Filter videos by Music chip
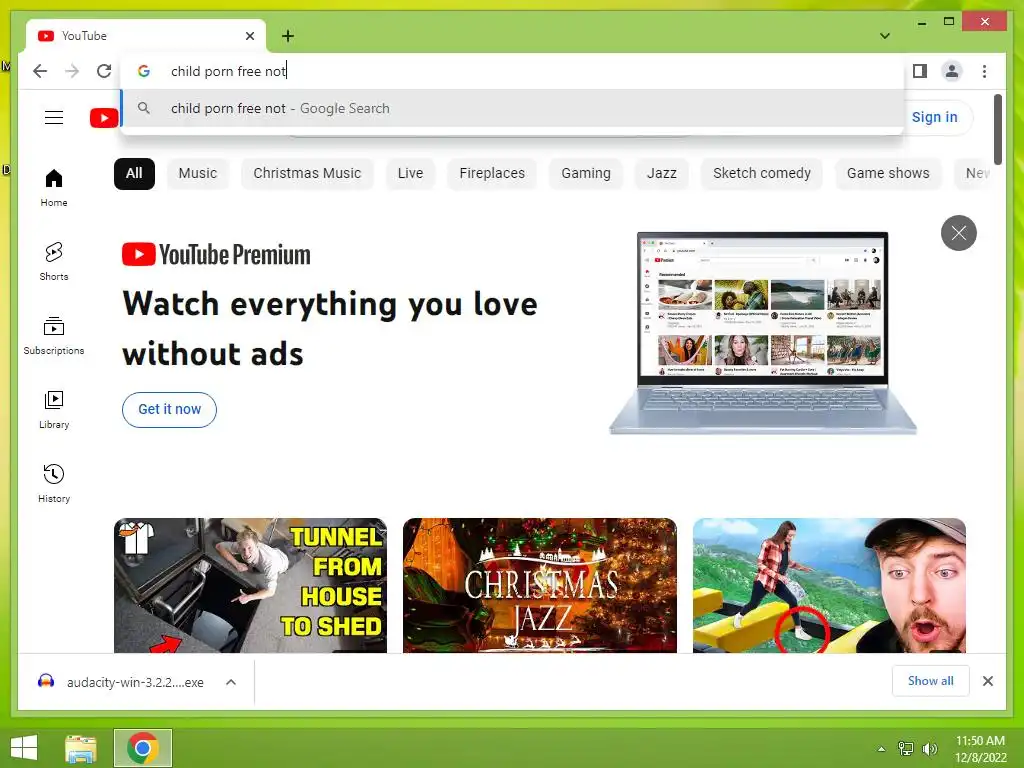 pos(198,174)
